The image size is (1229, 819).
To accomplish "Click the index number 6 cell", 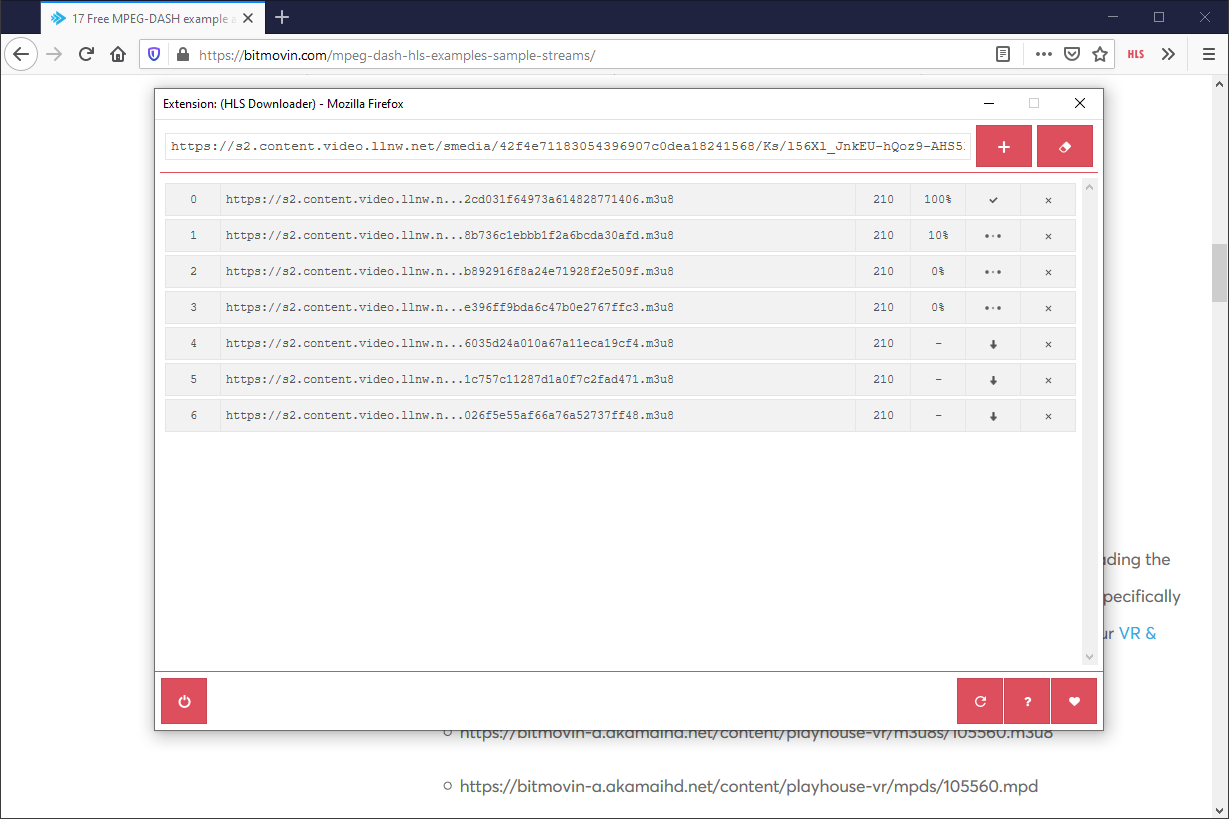I will pyautogui.click(x=193, y=416).
